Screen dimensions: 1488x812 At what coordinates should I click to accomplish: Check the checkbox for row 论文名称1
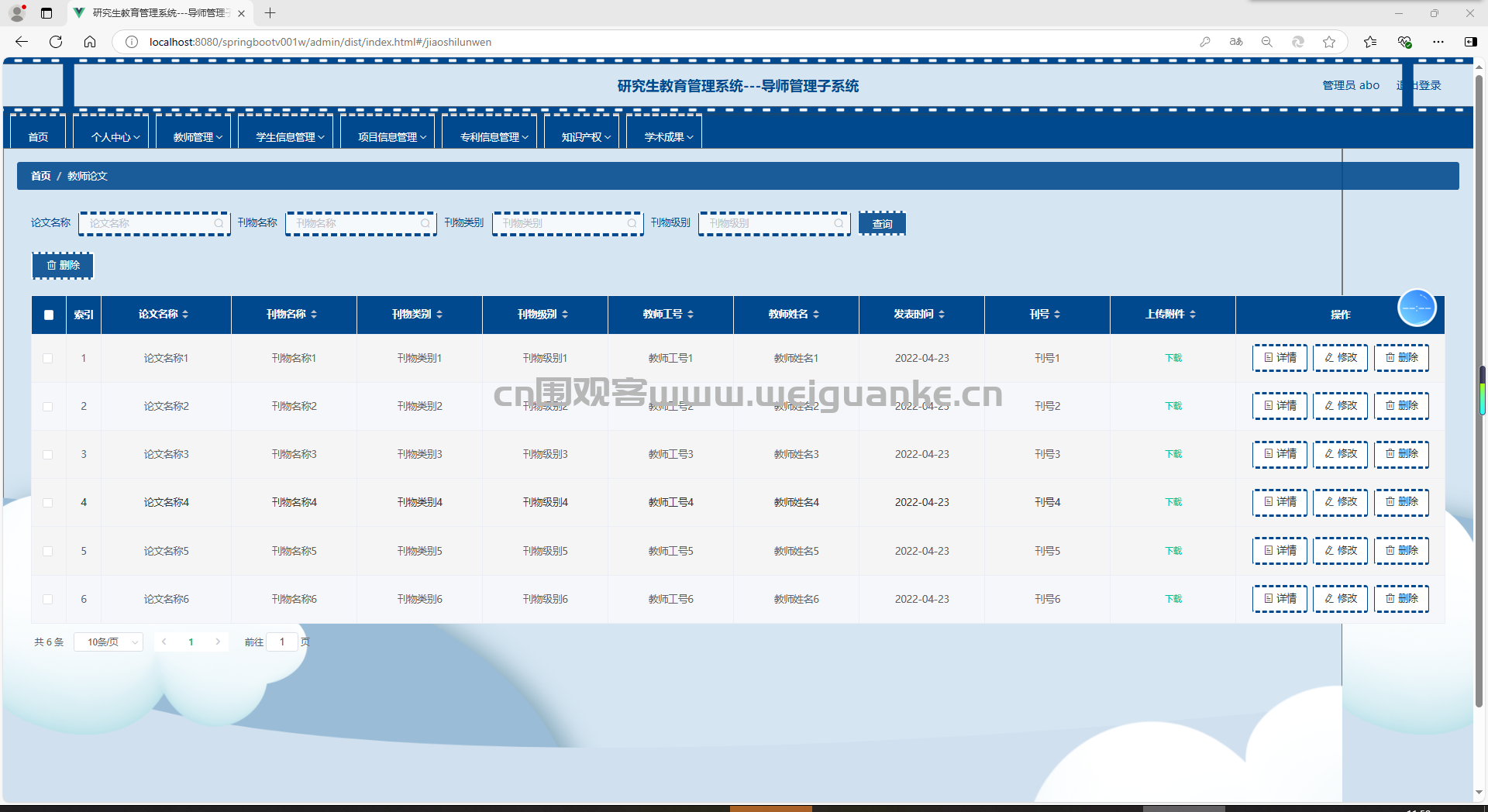[48, 359]
